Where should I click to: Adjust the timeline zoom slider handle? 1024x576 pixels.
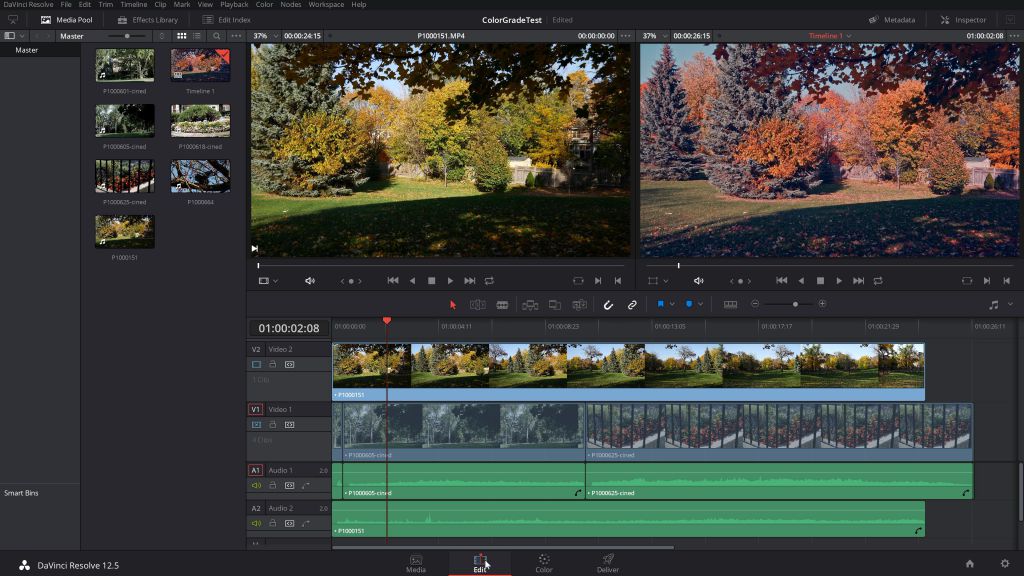coord(795,304)
